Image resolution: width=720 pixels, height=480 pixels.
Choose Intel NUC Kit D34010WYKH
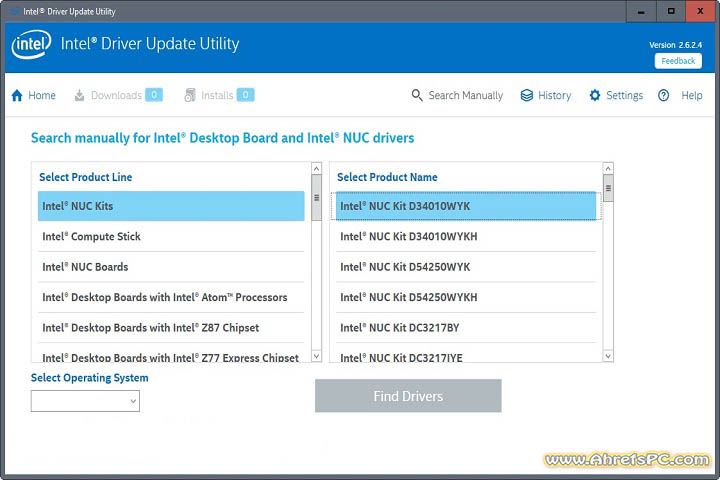(466, 237)
